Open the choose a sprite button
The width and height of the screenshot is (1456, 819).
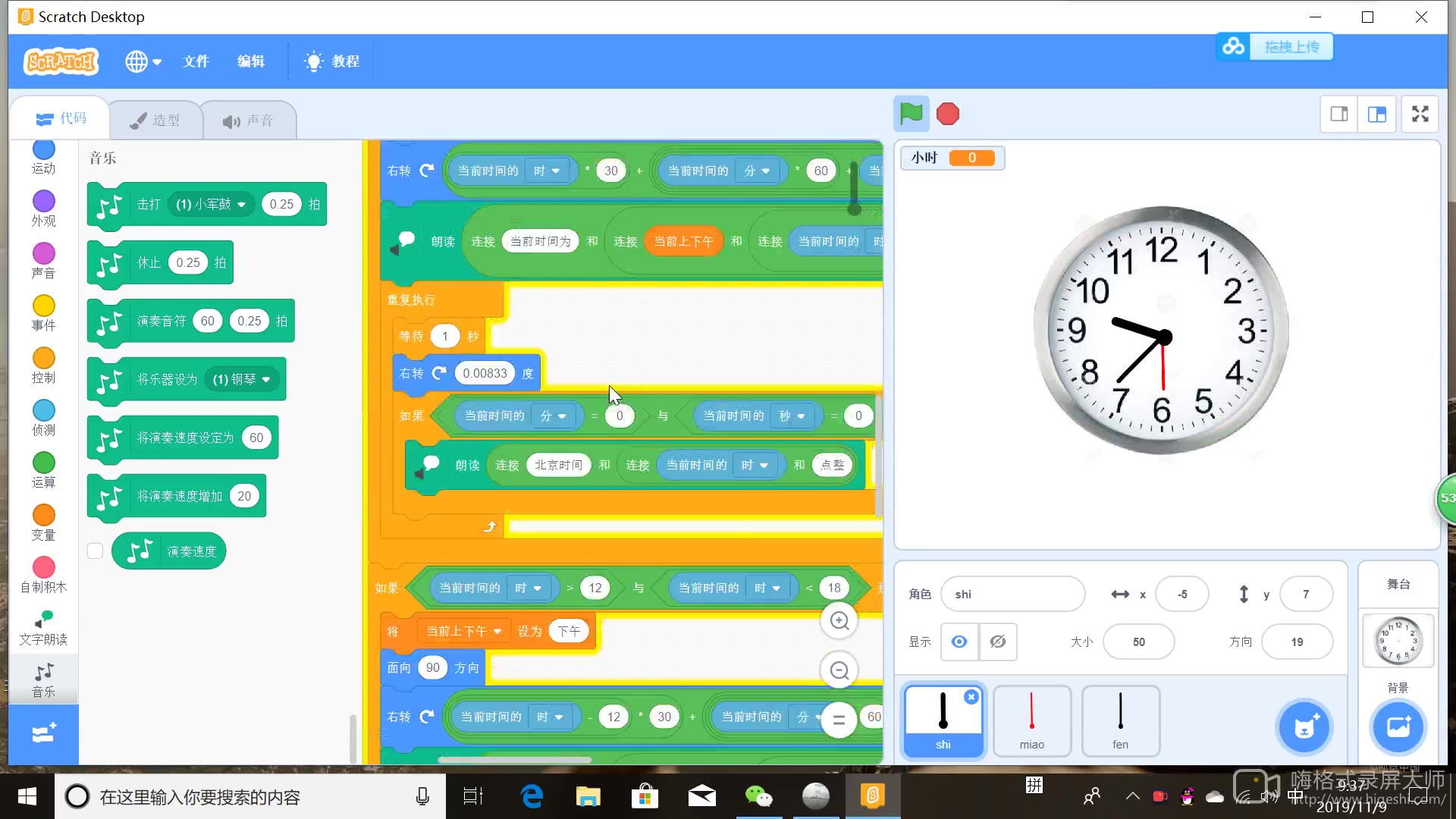pos(1304,727)
